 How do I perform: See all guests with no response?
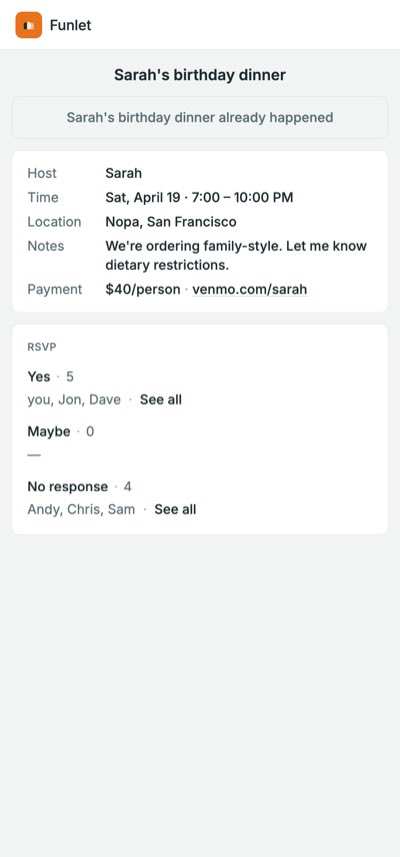[x=175, y=509]
